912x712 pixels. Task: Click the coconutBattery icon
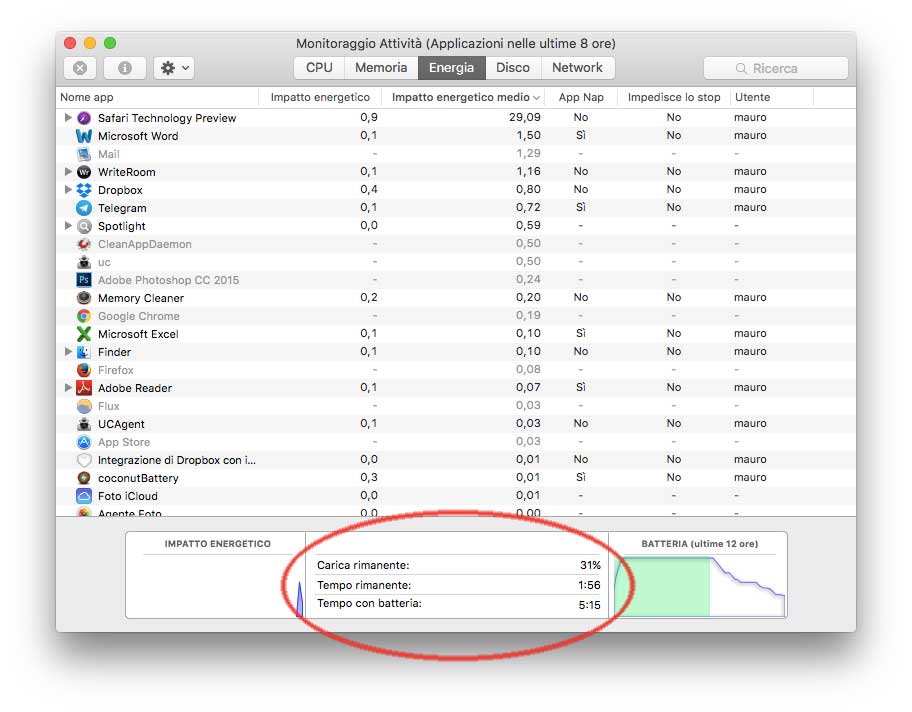(x=84, y=478)
